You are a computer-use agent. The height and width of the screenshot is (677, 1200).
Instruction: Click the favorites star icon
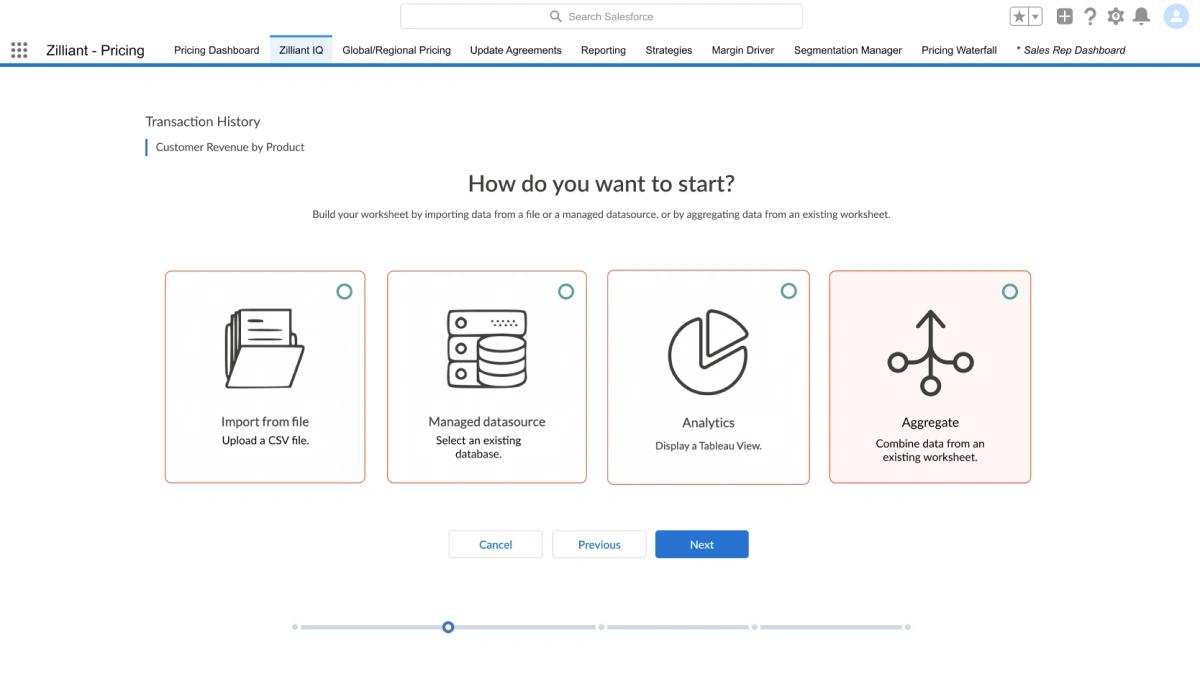(1019, 17)
